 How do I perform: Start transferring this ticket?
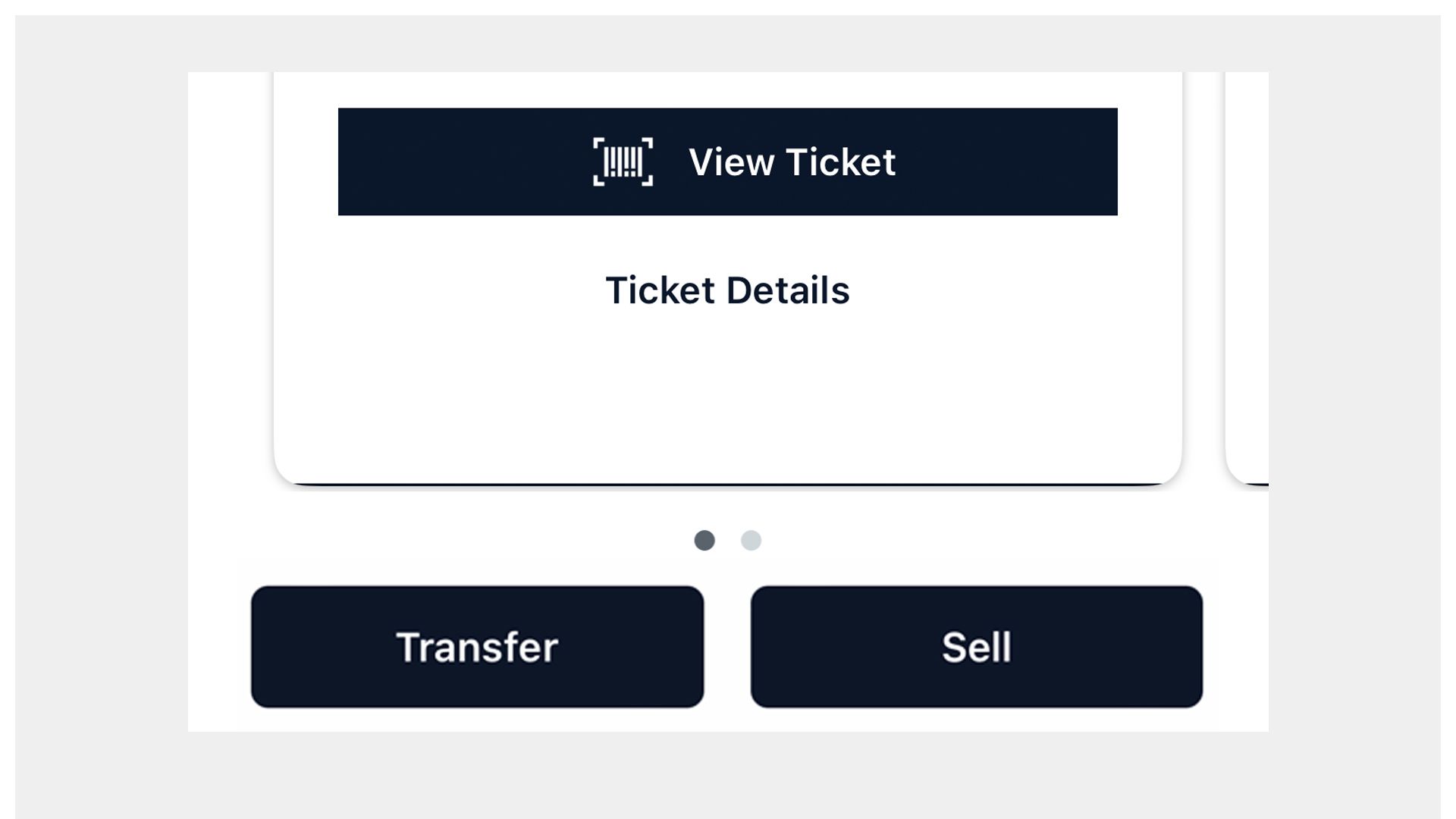(477, 647)
